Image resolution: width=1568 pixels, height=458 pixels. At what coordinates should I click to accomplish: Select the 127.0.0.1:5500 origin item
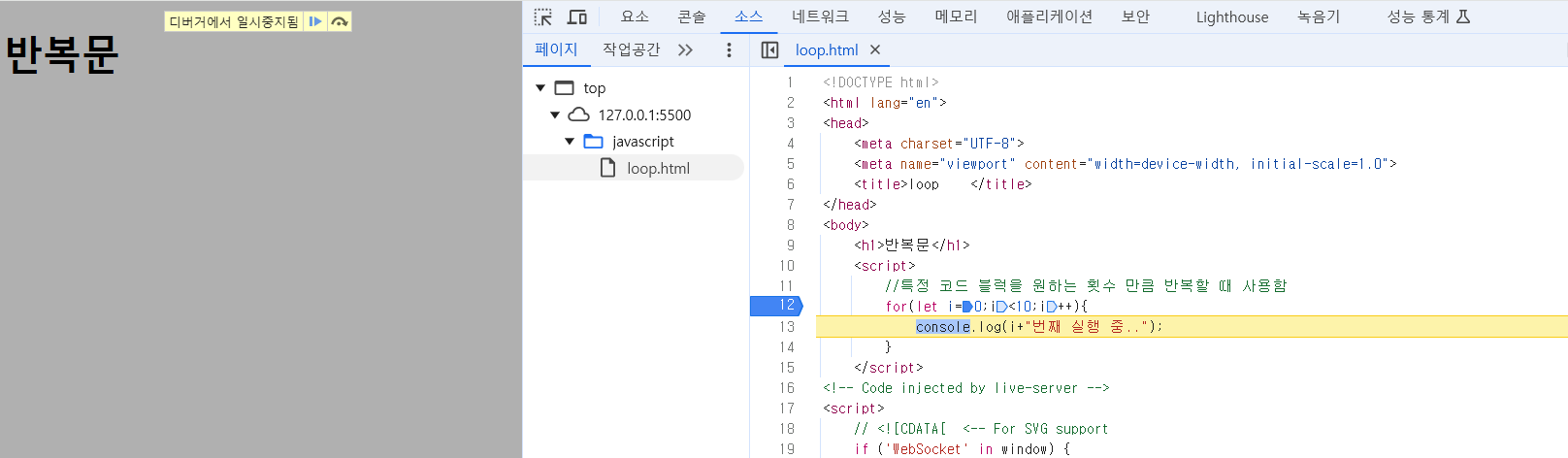[x=644, y=114]
